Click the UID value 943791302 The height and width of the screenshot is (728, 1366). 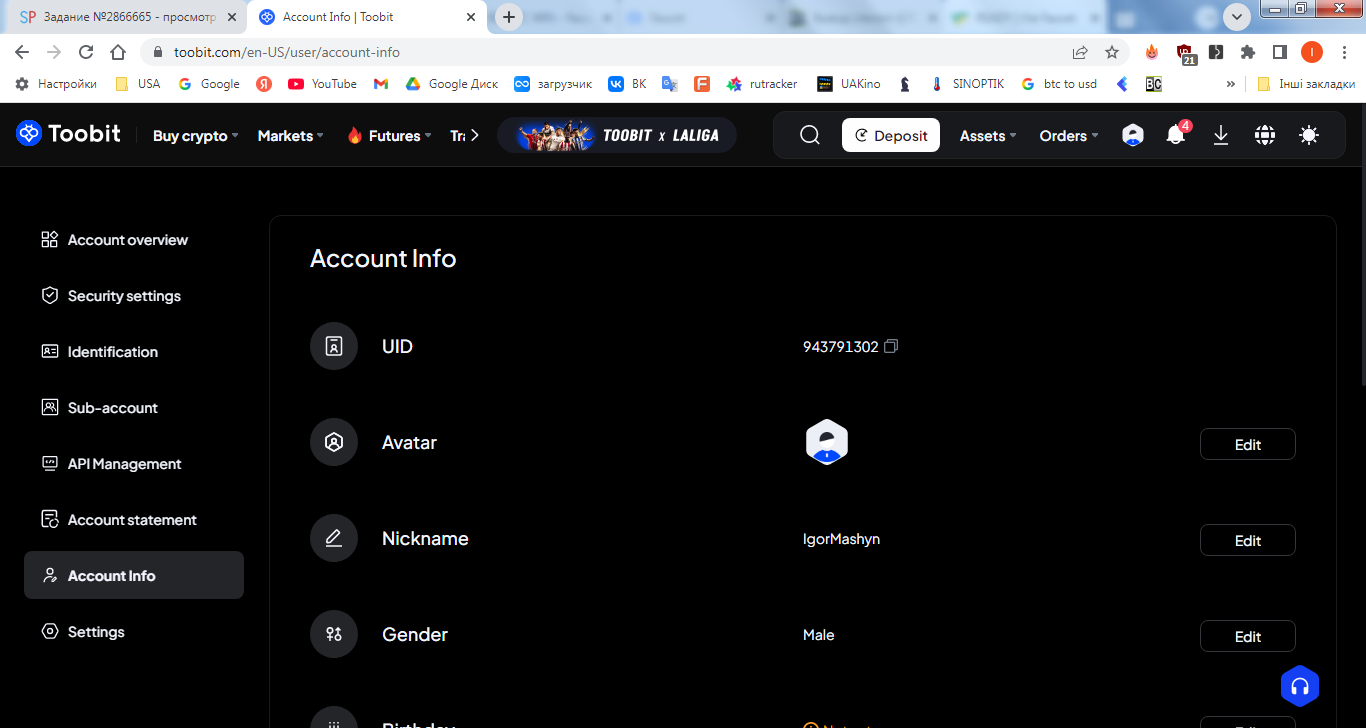pyautogui.click(x=840, y=347)
